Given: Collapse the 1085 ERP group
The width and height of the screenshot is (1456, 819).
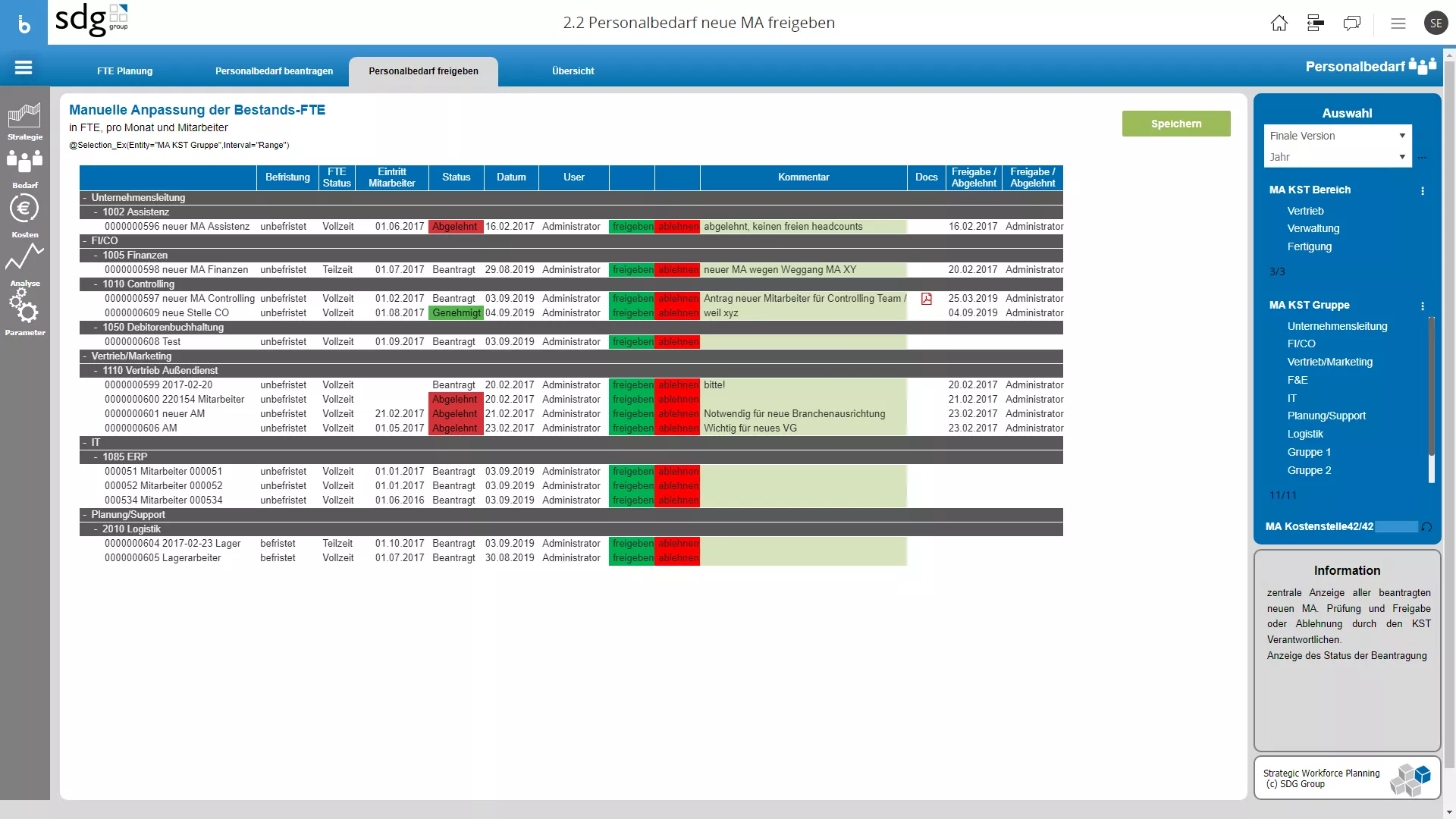Looking at the screenshot, I should click(96, 457).
